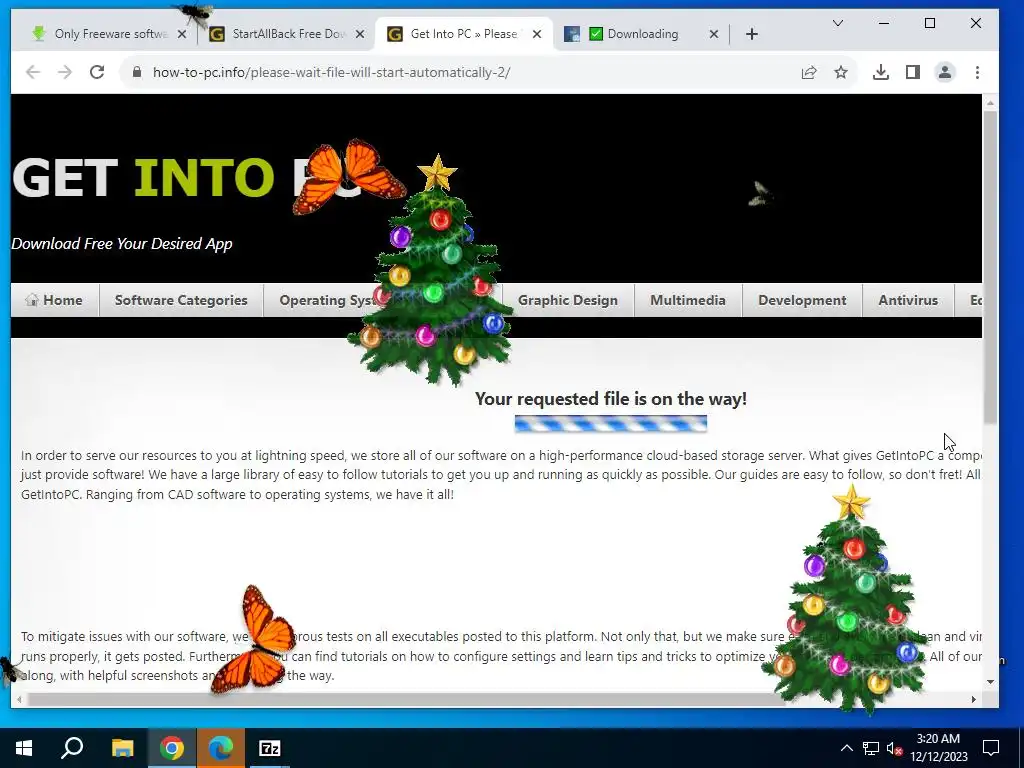Click the horizontal scrollbar thumb
1024x768 pixels.
[x=405, y=699]
